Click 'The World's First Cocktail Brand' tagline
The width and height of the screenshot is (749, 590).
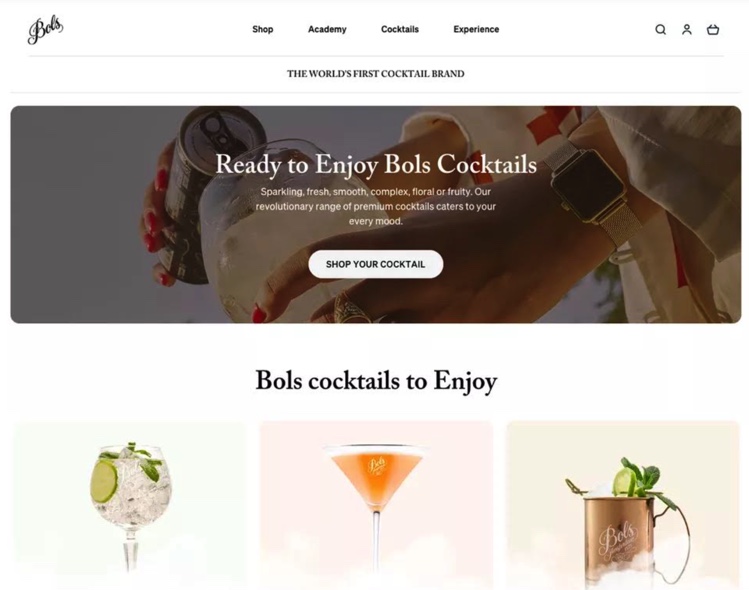(375, 74)
